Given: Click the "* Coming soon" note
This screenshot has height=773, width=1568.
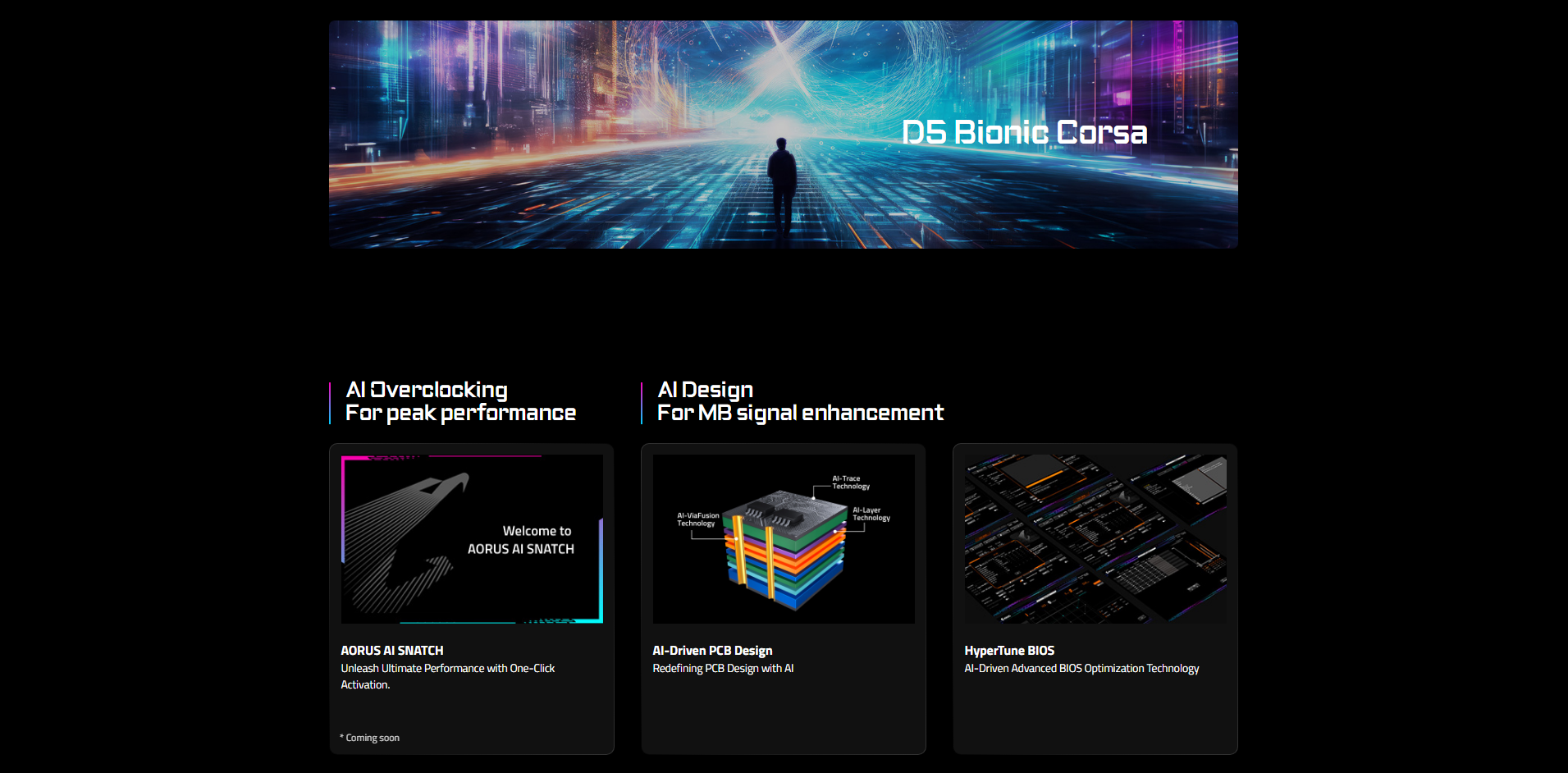Looking at the screenshot, I should [x=370, y=738].
